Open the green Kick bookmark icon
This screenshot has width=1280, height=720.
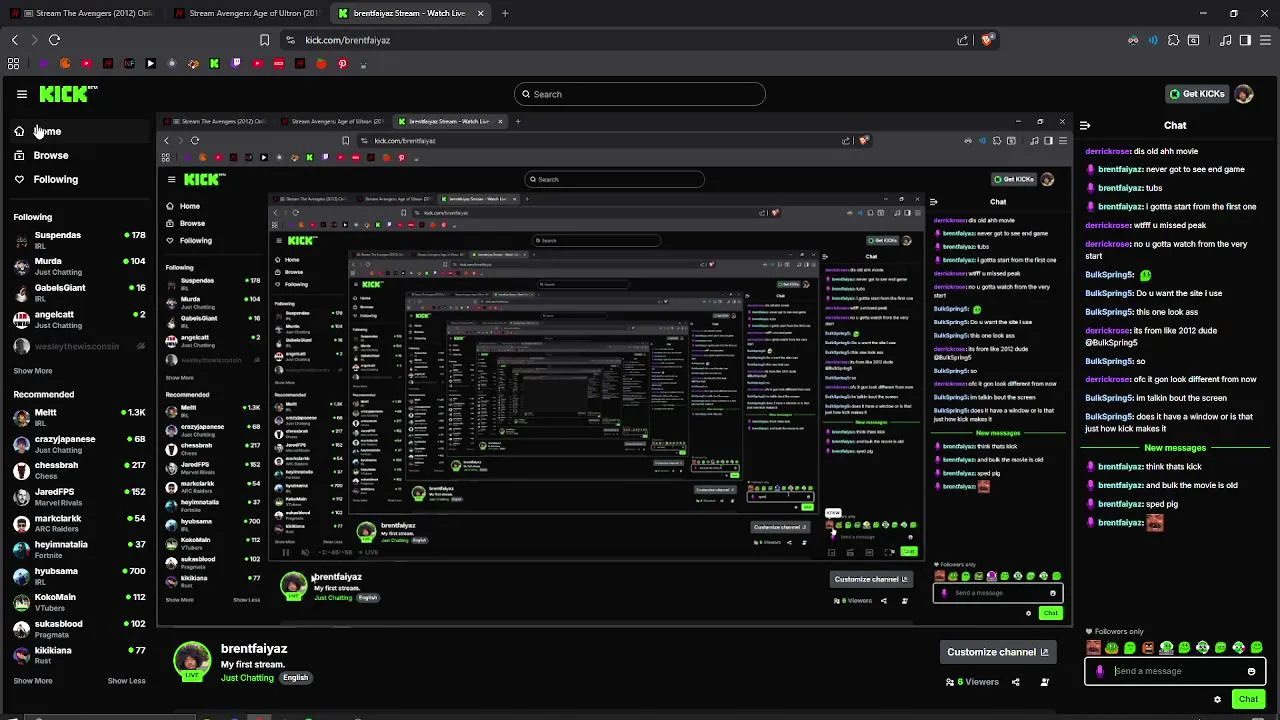click(x=214, y=64)
